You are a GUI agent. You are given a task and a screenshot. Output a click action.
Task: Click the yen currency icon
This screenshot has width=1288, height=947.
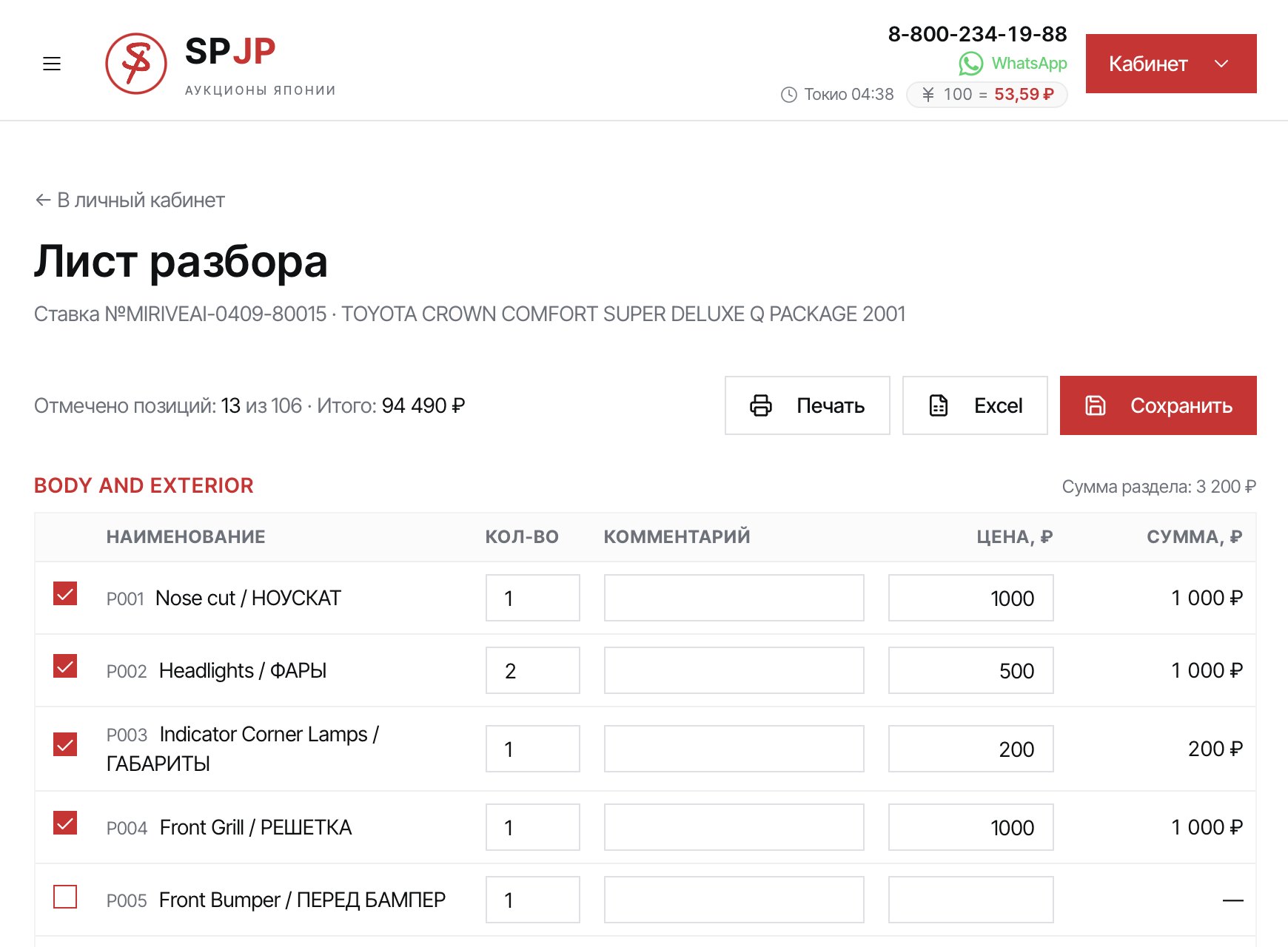point(928,95)
